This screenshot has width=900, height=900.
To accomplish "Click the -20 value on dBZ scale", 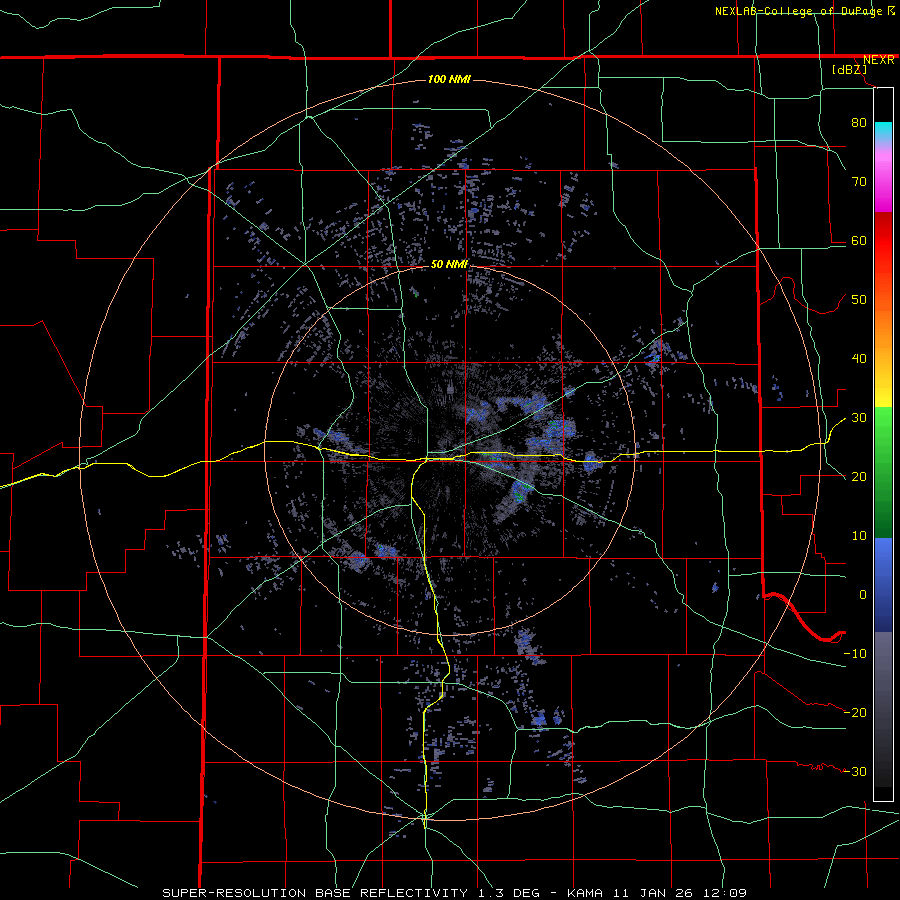I will click(x=855, y=713).
